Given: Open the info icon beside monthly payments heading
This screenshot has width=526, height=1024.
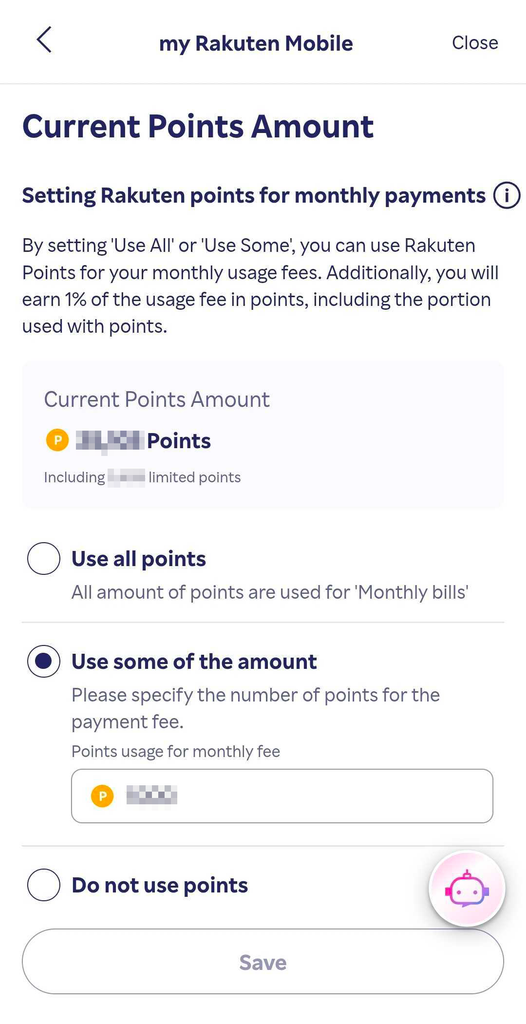Looking at the screenshot, I should (x=506, y=195).
